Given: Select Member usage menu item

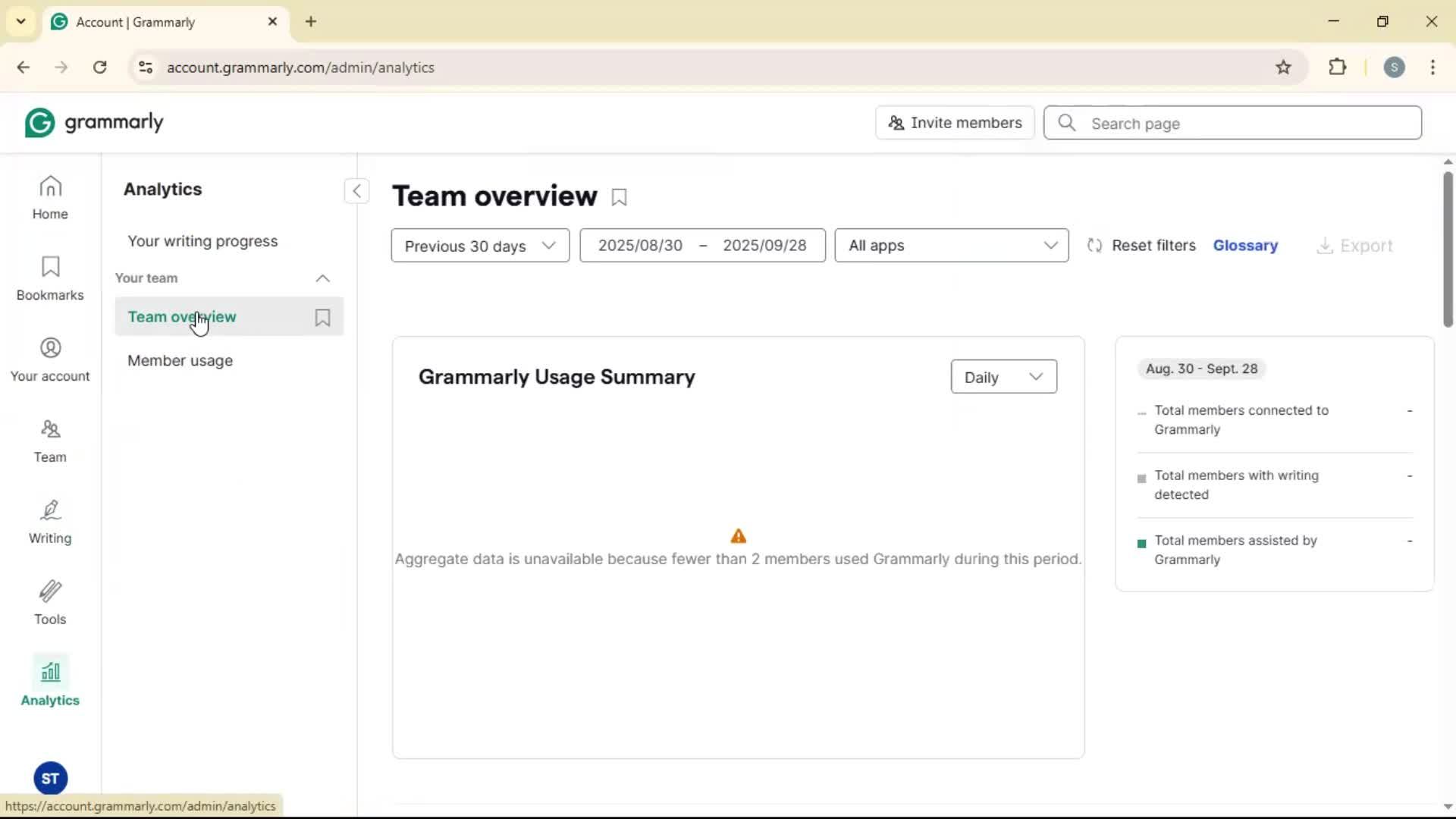Looking at the screenshot, I should [x=180, y=361].
